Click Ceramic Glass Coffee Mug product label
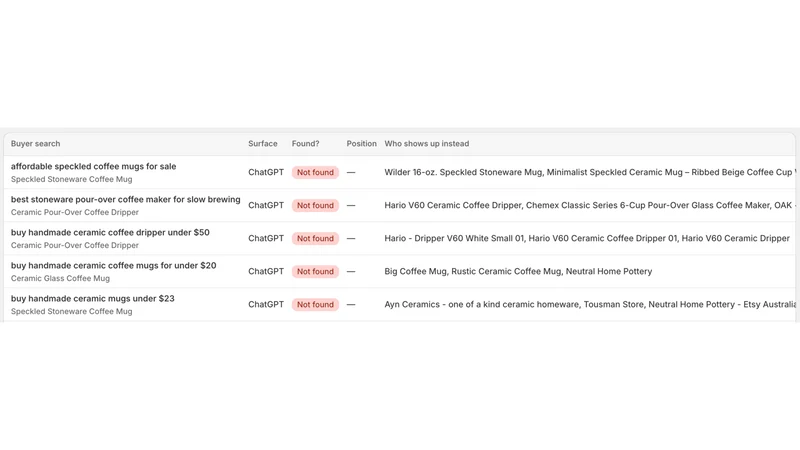 [60, 278]
